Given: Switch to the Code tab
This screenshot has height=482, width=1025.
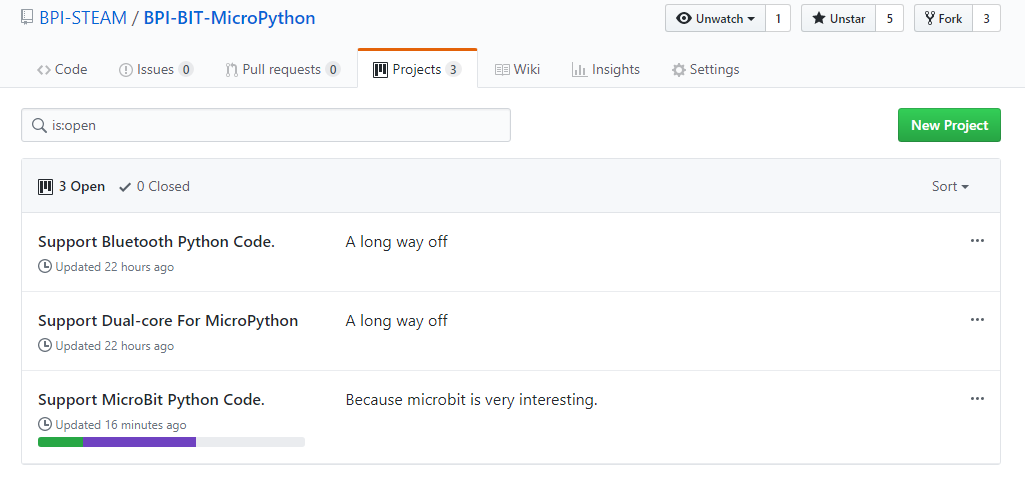Looking at the screenshot, I should [62, 69].
